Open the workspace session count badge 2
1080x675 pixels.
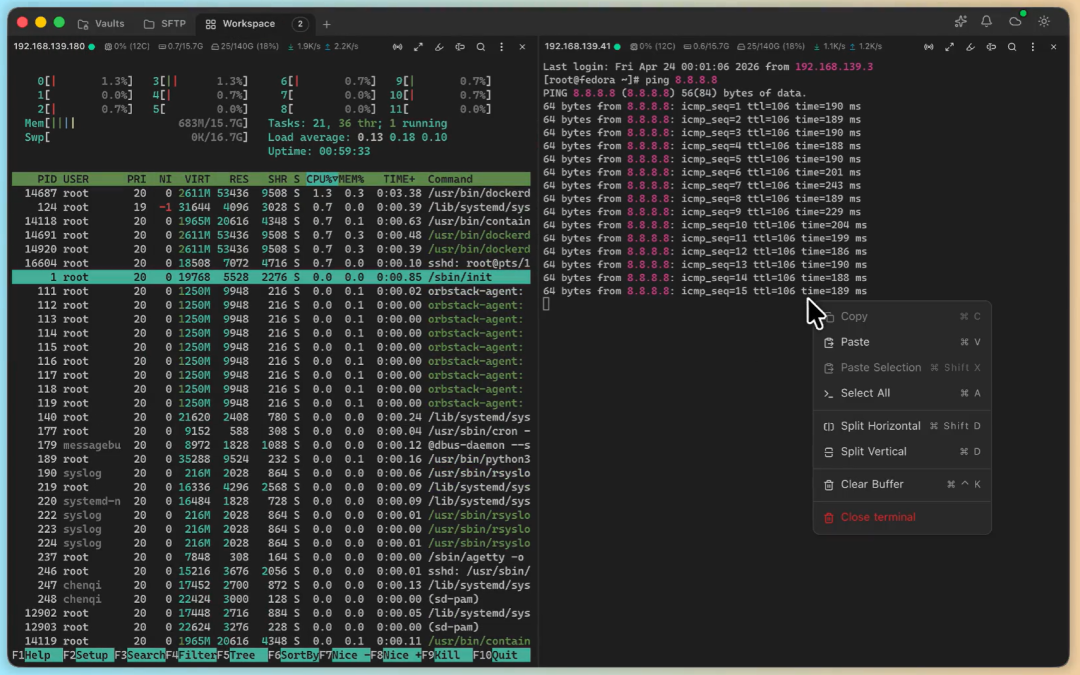300,23
